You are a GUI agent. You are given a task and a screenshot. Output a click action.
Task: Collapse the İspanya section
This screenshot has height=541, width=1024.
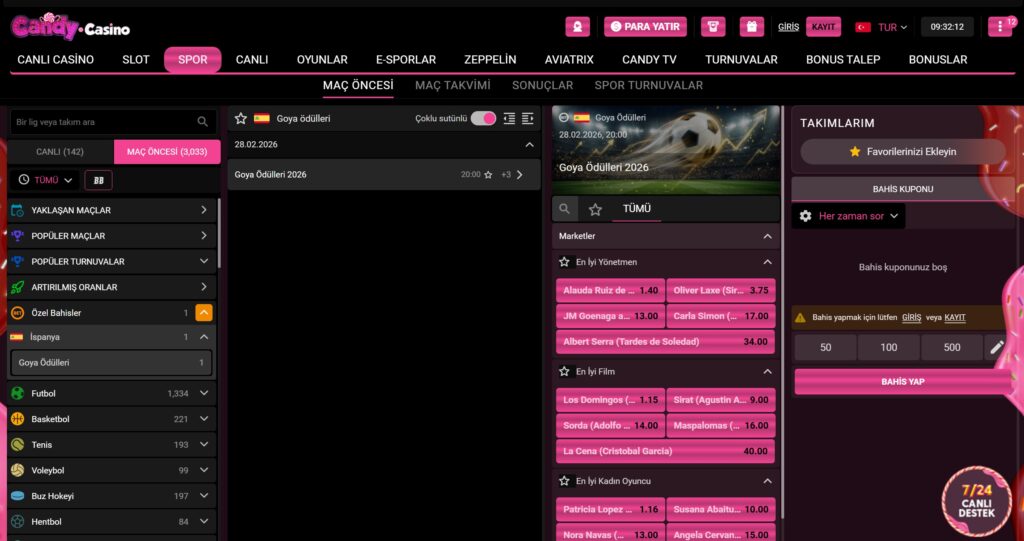click(204, 337)
